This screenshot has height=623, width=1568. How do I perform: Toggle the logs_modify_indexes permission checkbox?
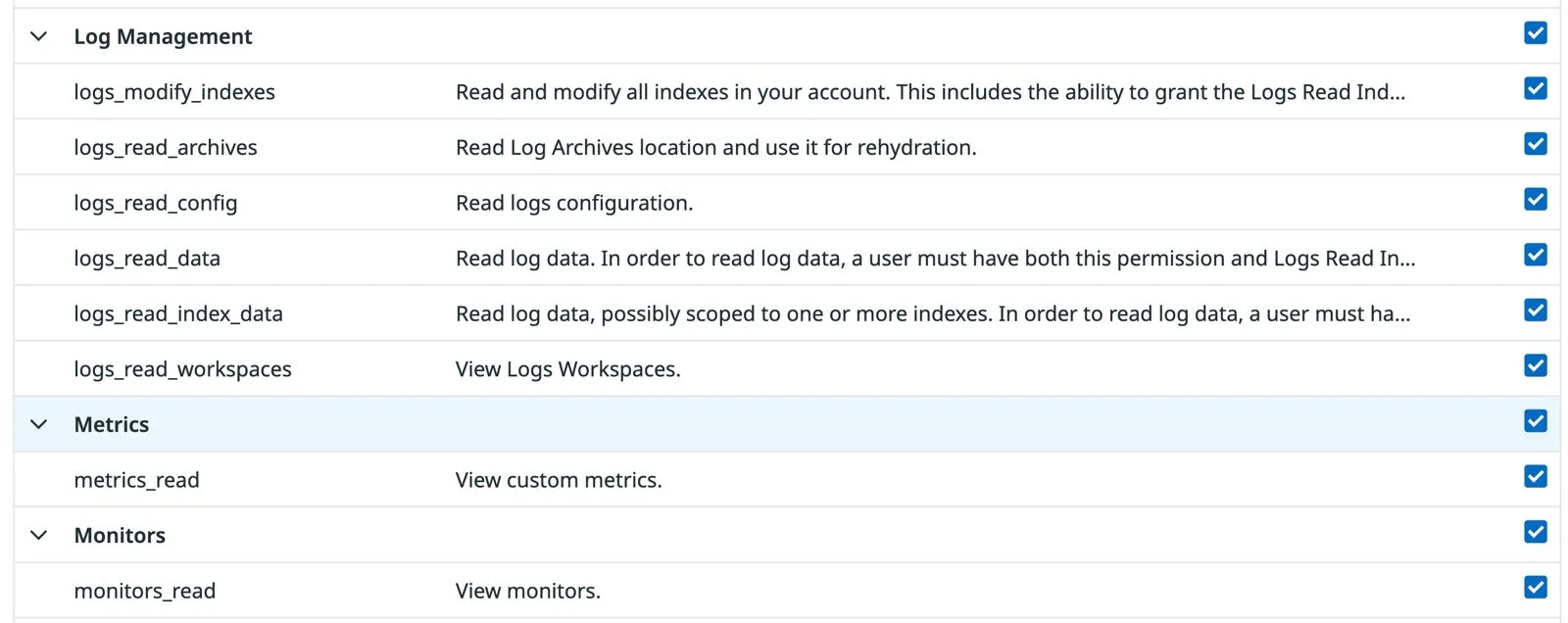[1536, 89]
